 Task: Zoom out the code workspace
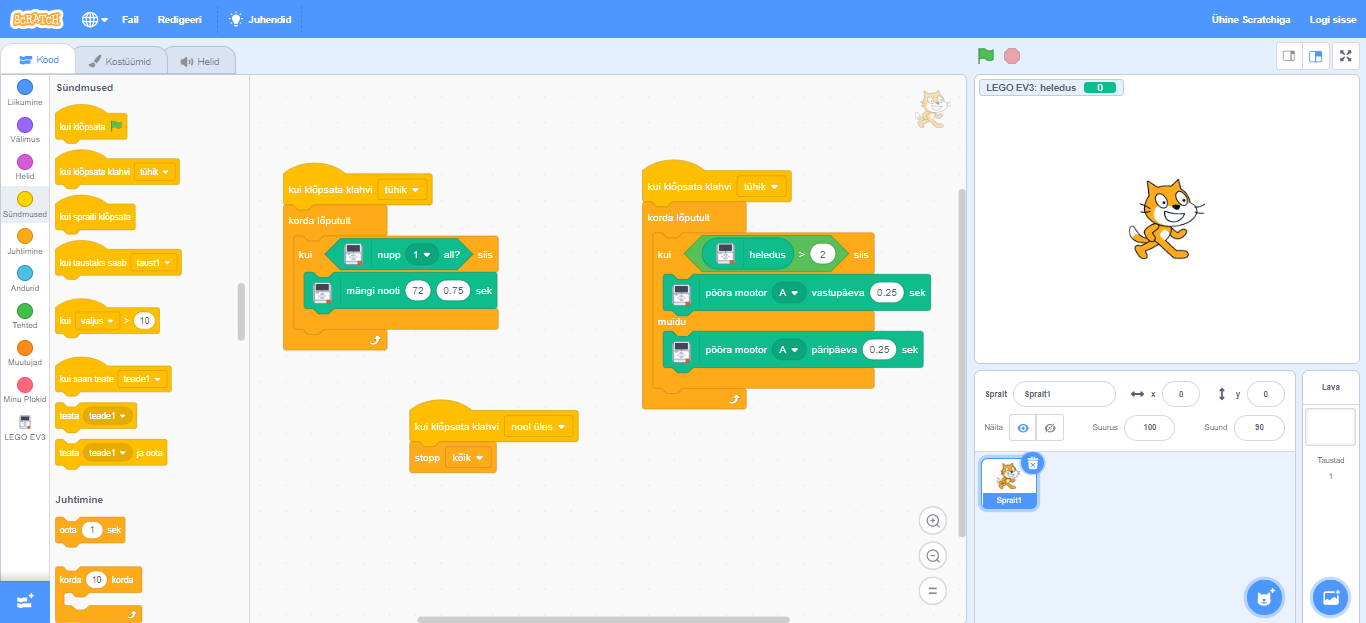coord(933,556)
